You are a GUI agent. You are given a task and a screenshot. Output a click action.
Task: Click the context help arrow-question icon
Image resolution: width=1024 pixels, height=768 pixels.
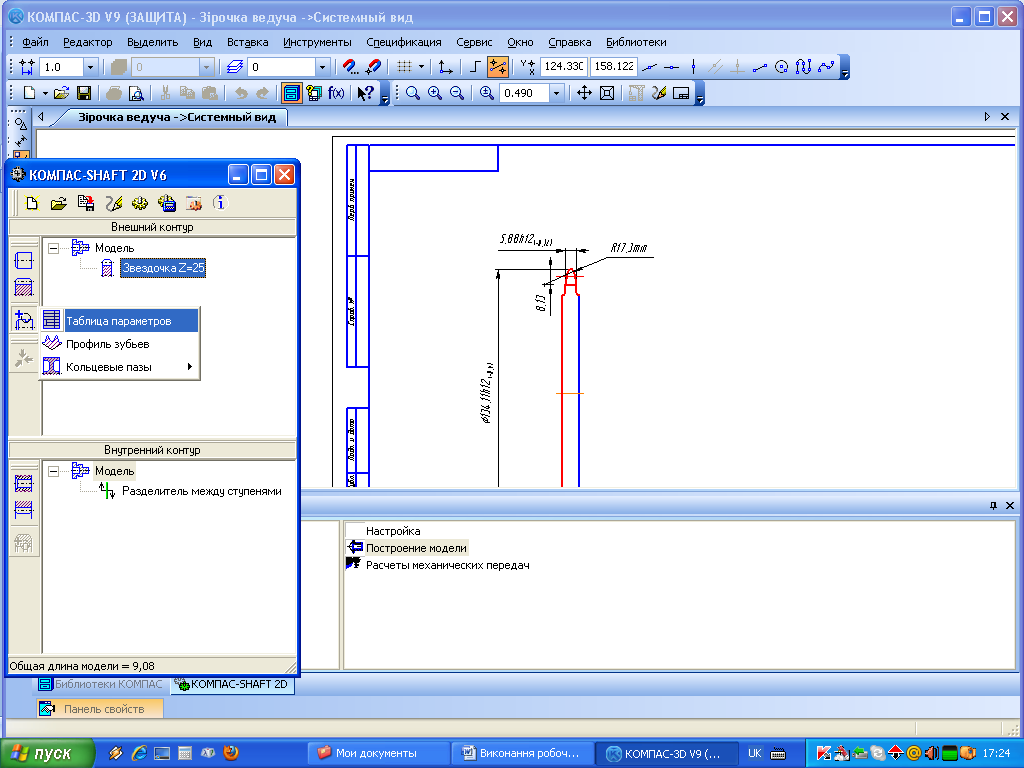click(x=366, y=93)
